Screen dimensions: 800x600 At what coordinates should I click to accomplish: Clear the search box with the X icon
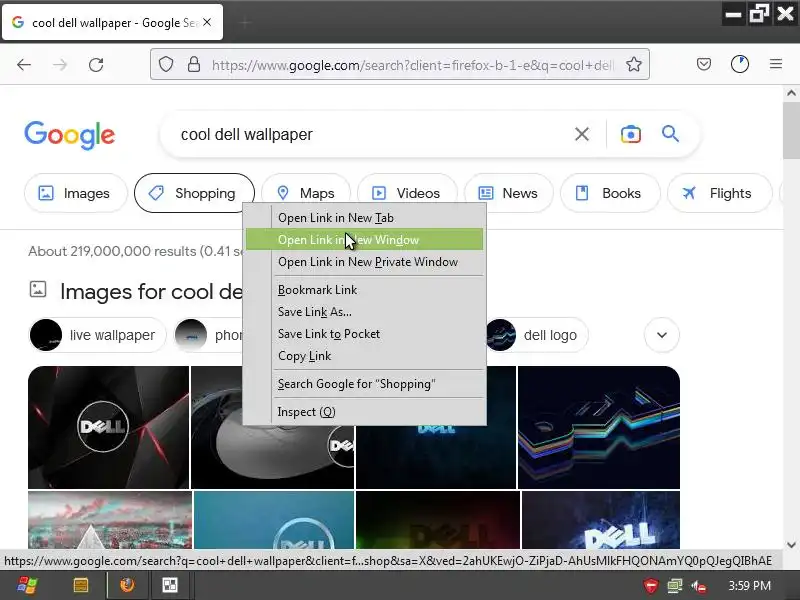point(582,134)
